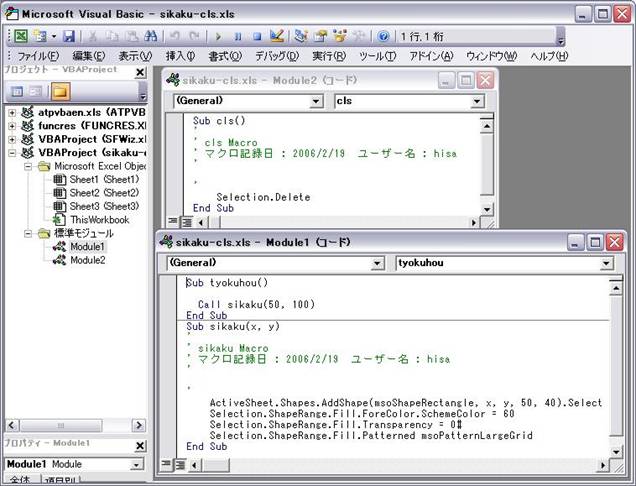The height and width of the screenshot is (486, 636).
Task: Save the project with the floppy disk icon
Action: (69, 37)
